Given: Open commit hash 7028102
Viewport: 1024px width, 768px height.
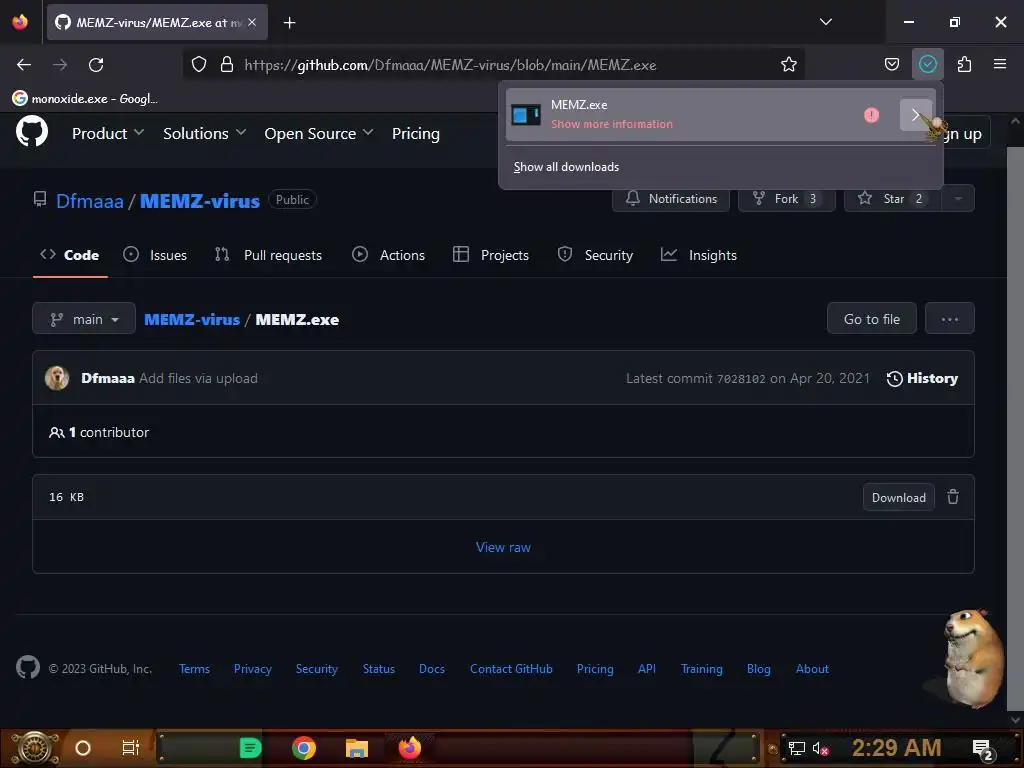Looking at the screenshot, I should [x=741, y=379].
